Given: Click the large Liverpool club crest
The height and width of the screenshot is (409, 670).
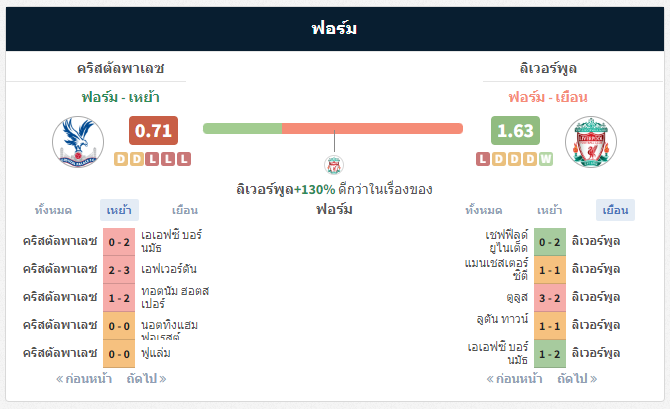Looking at the screenshot, I should click(591, 142).
